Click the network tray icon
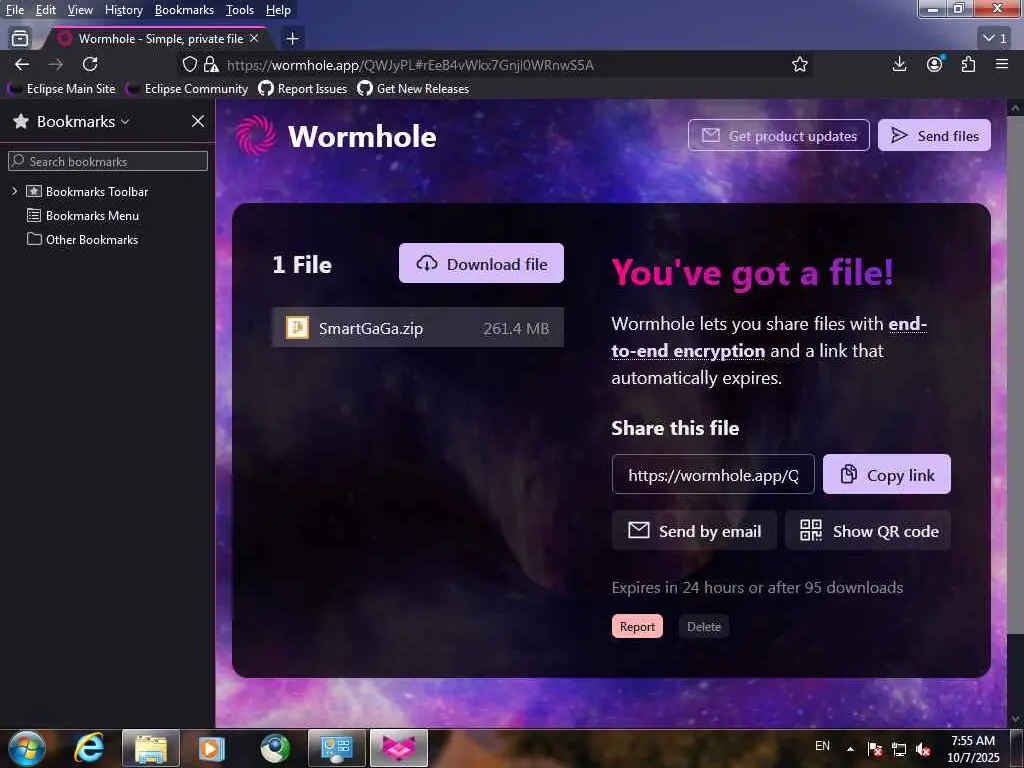 899,749
